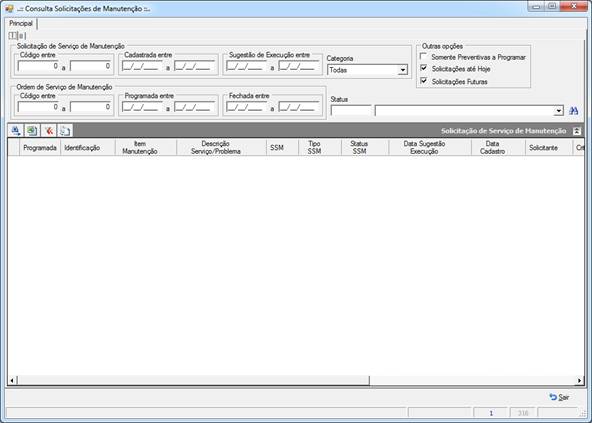Click the Item Manutenção column header
The height and width of the screenshot is (423, 592).
click(x=146, y=147)
